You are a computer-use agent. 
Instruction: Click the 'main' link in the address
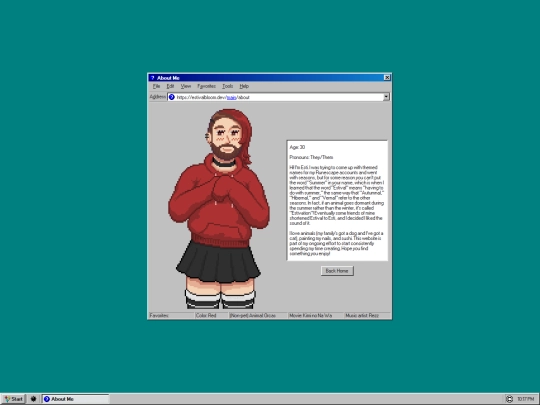[231, 97]
